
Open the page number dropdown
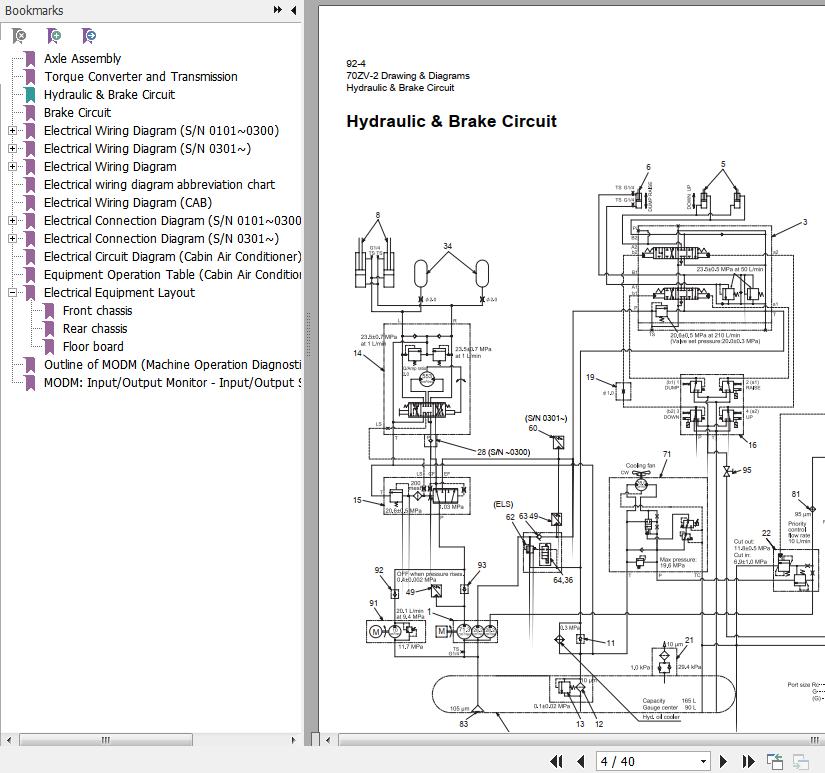click(x=703, y=761)
